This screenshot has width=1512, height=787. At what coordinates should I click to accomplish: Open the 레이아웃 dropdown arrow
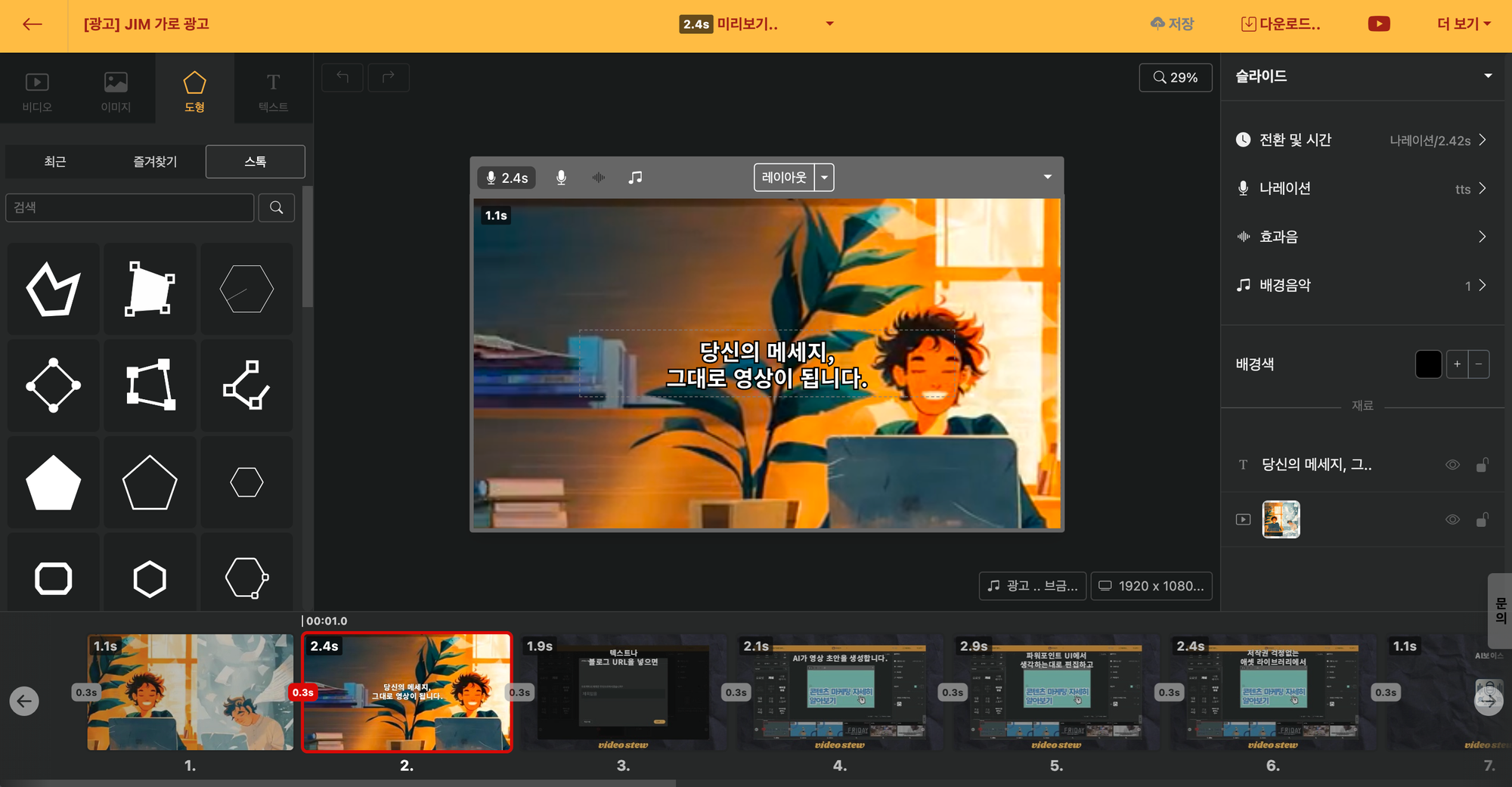(824, 178)
